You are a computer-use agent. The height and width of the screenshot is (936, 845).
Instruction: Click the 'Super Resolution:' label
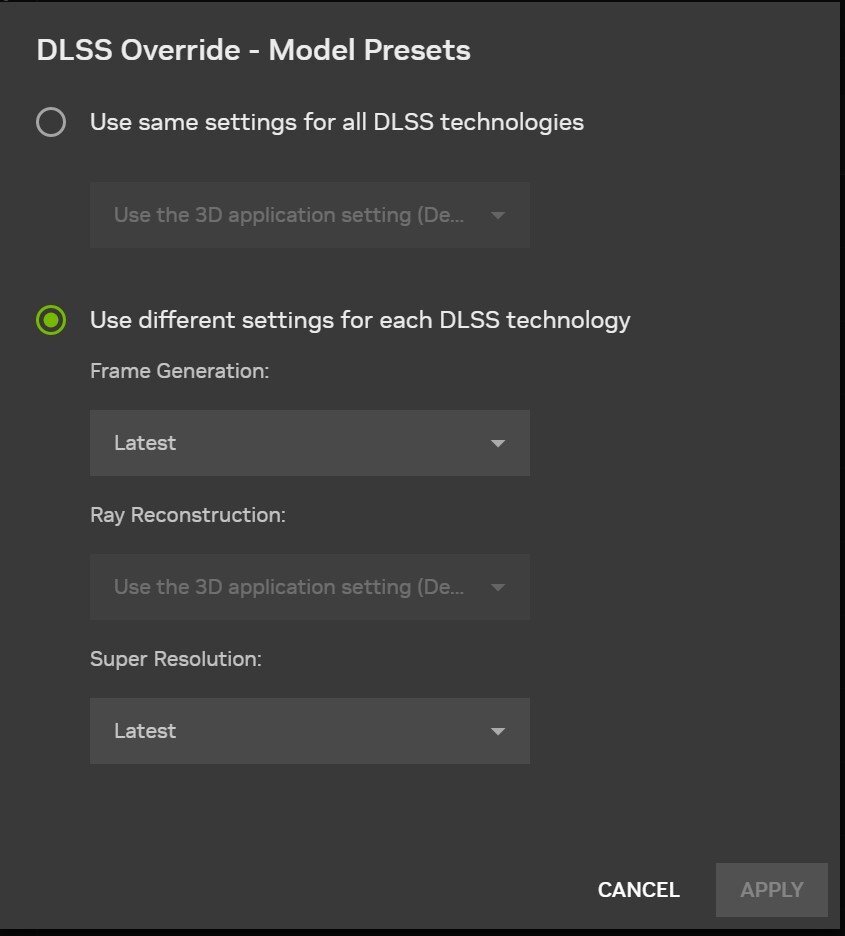(176, 659)
